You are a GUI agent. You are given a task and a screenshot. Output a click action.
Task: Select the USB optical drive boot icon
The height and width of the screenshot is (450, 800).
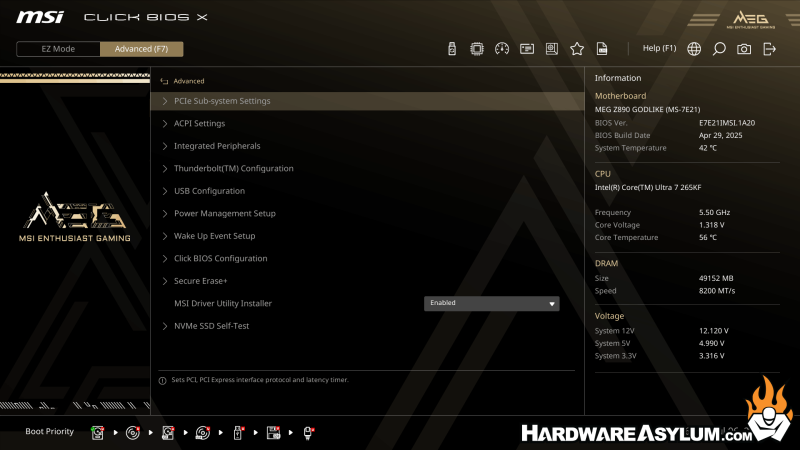203,433
